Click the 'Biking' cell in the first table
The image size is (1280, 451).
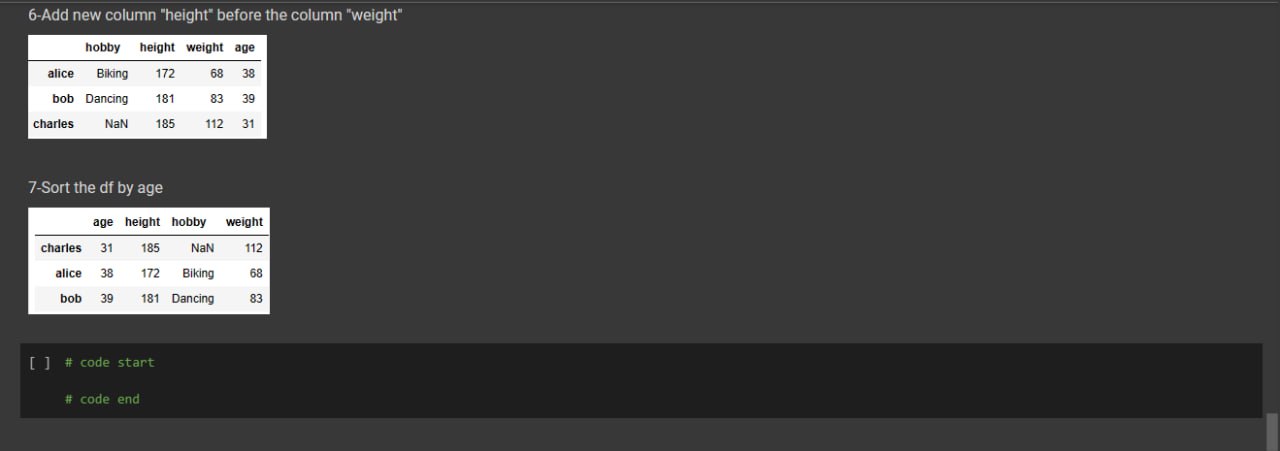(112, 74)
